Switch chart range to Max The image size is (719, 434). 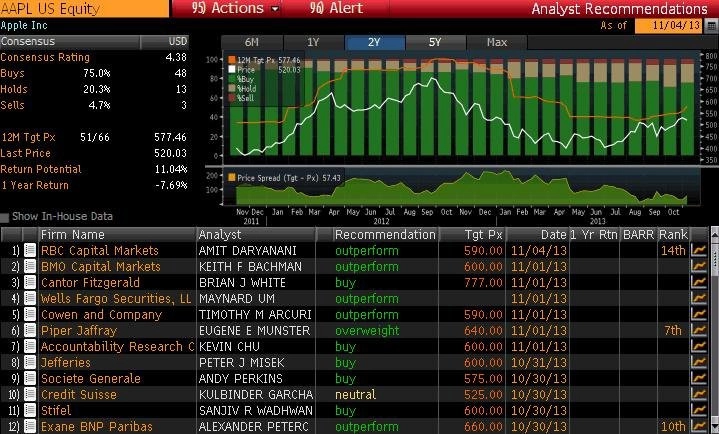coord(497,42)
